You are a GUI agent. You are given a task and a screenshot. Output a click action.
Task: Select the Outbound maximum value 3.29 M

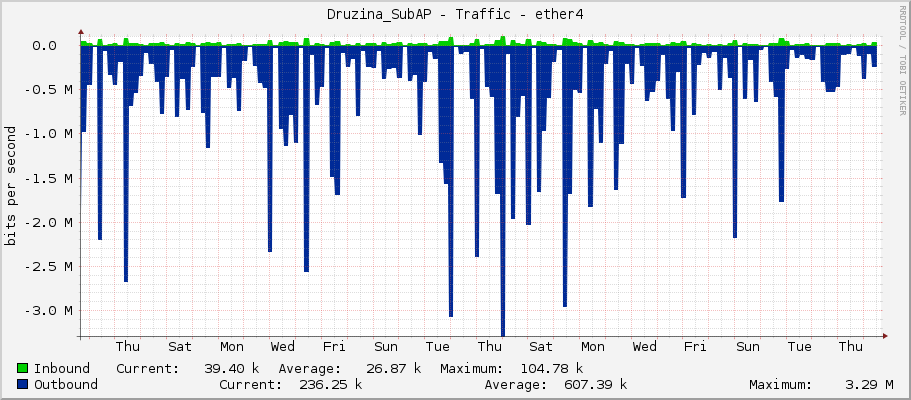(869, 384)
